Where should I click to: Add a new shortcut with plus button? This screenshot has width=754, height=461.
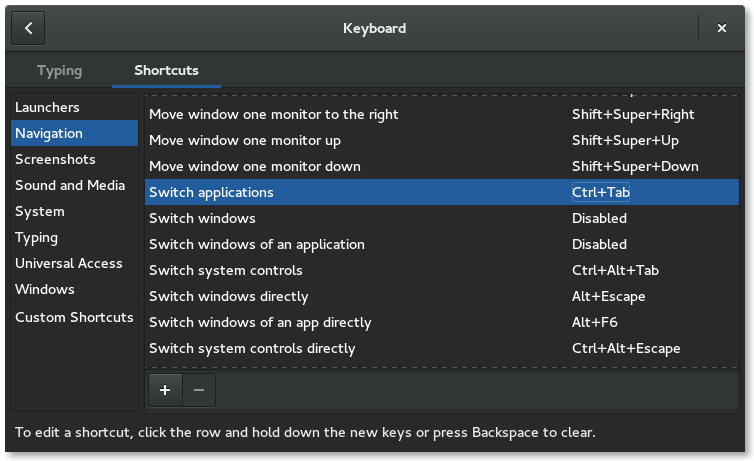[164, 390]
